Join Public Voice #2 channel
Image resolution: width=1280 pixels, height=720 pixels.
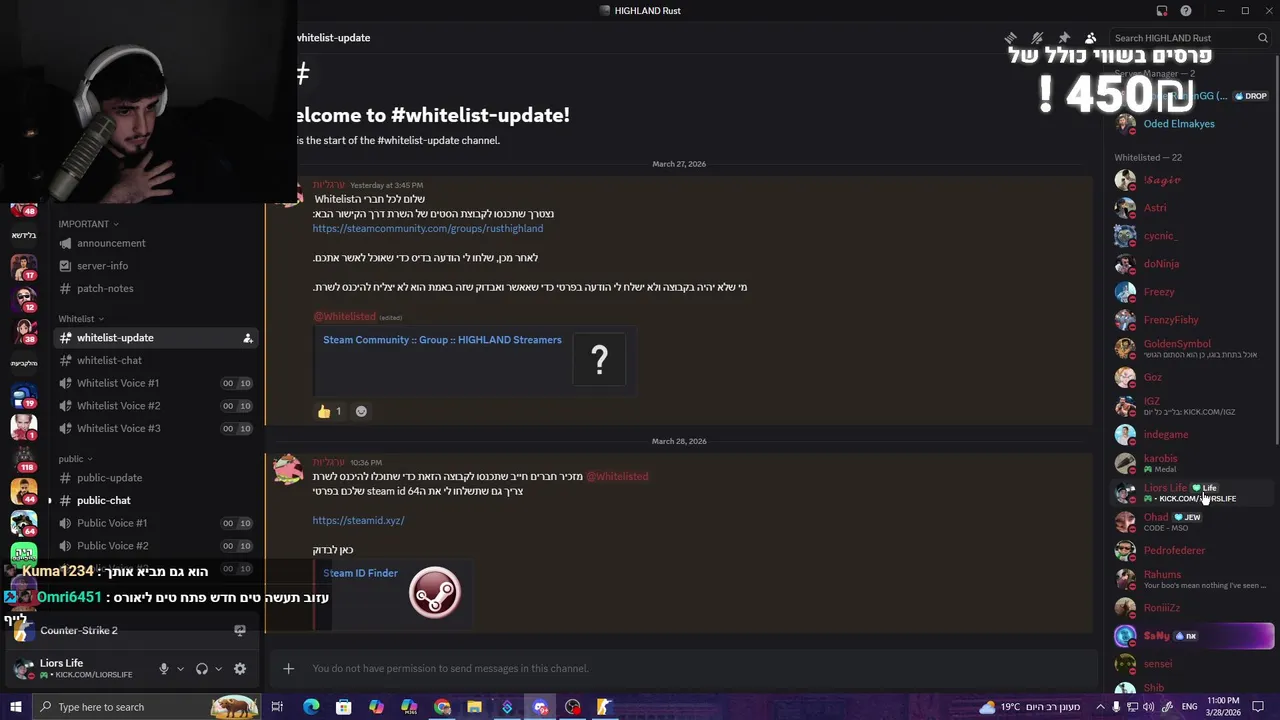point(156,546)
